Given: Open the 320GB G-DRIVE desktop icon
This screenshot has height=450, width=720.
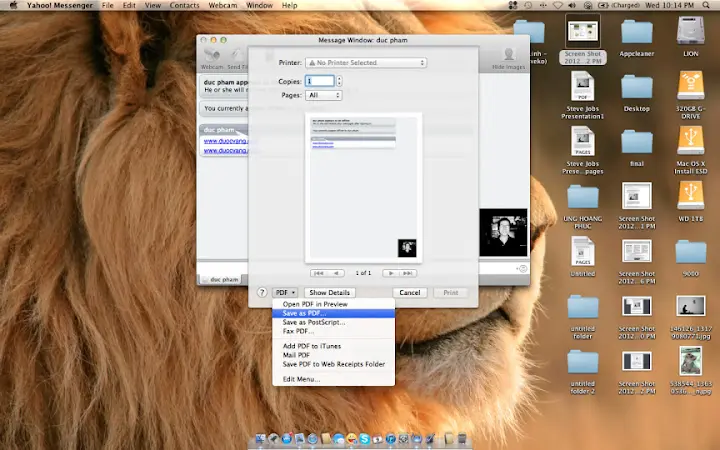Looking at the screenshot, I should [691, 85].
